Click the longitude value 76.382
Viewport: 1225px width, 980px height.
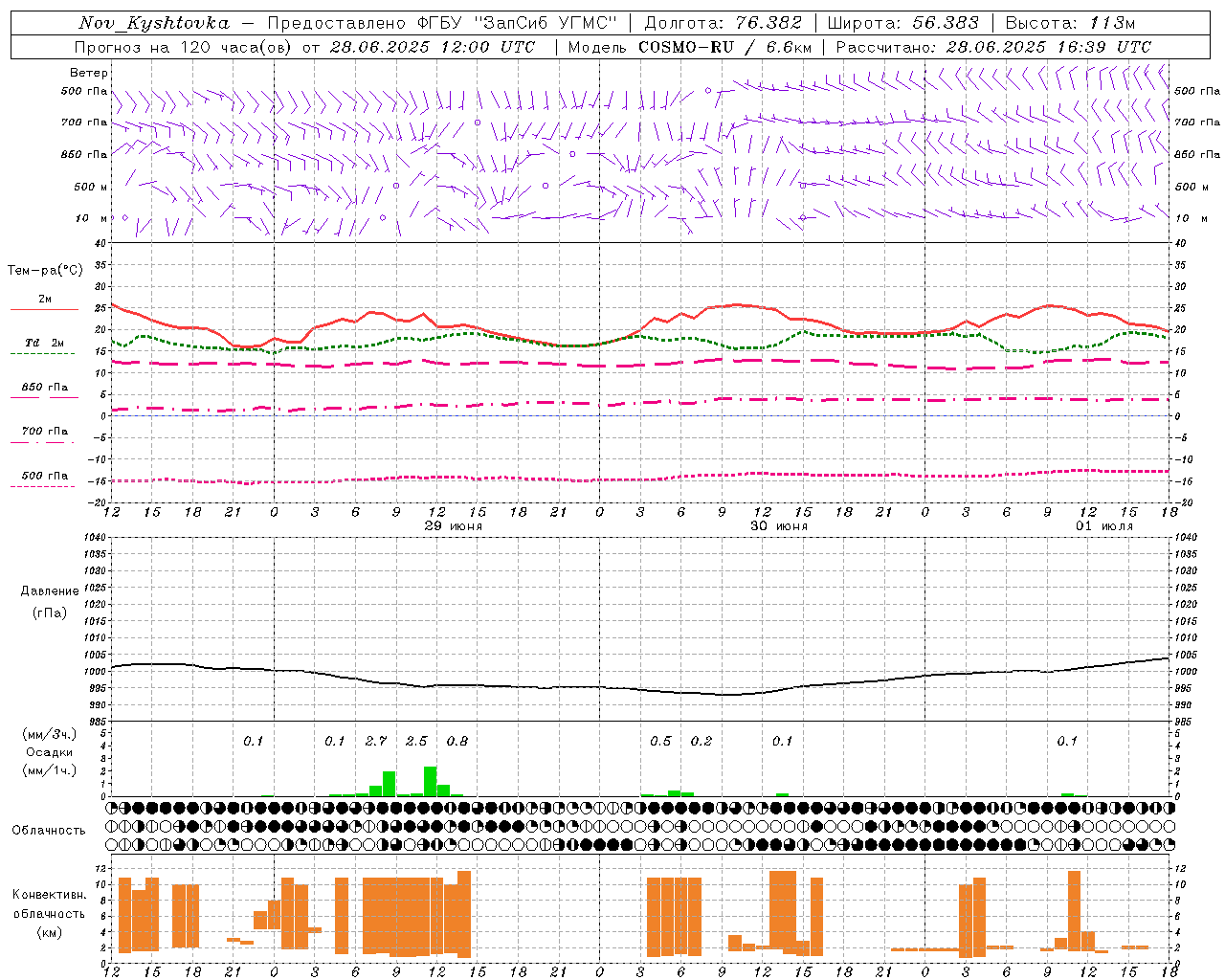click(768, 23)
